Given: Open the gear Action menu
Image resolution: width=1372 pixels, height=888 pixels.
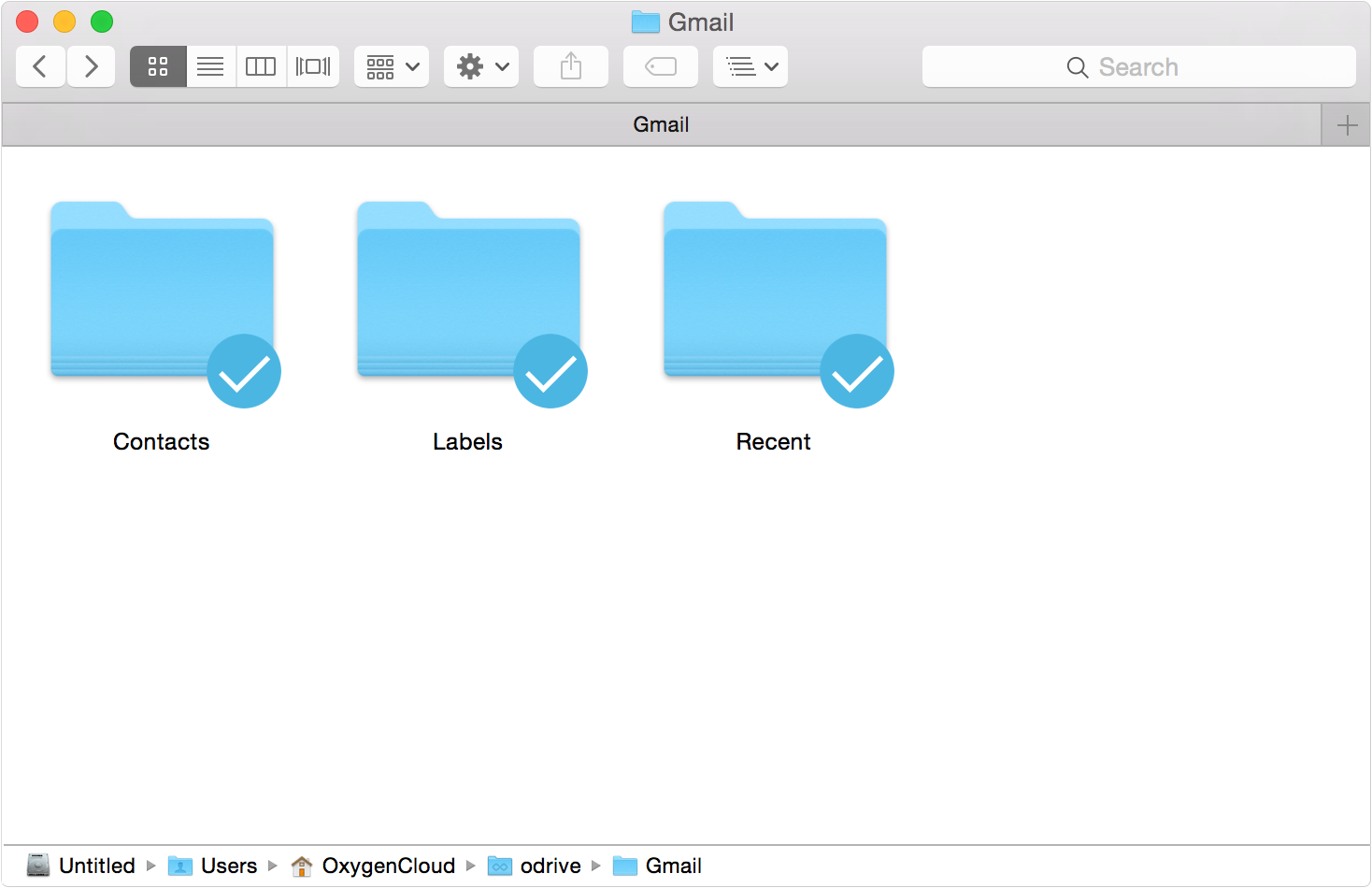Looking at the screenshot, I should (x=481, y=66).
